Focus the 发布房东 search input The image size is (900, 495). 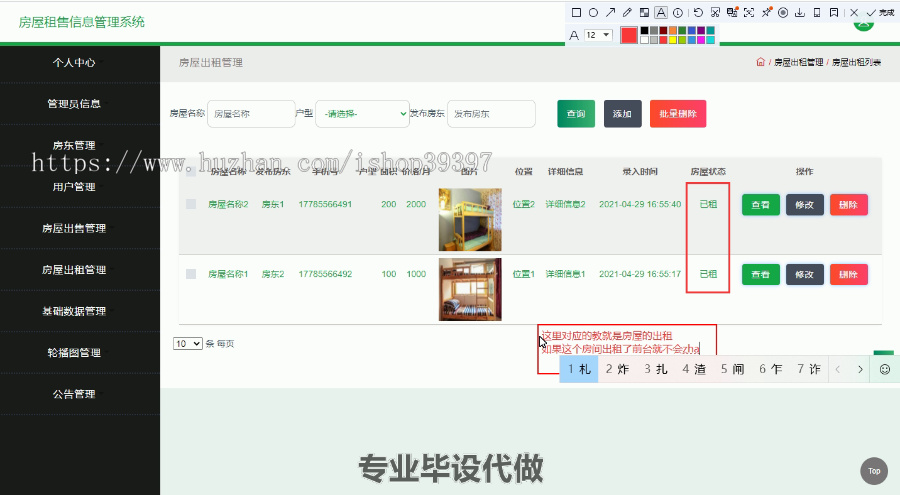[491, 114]
